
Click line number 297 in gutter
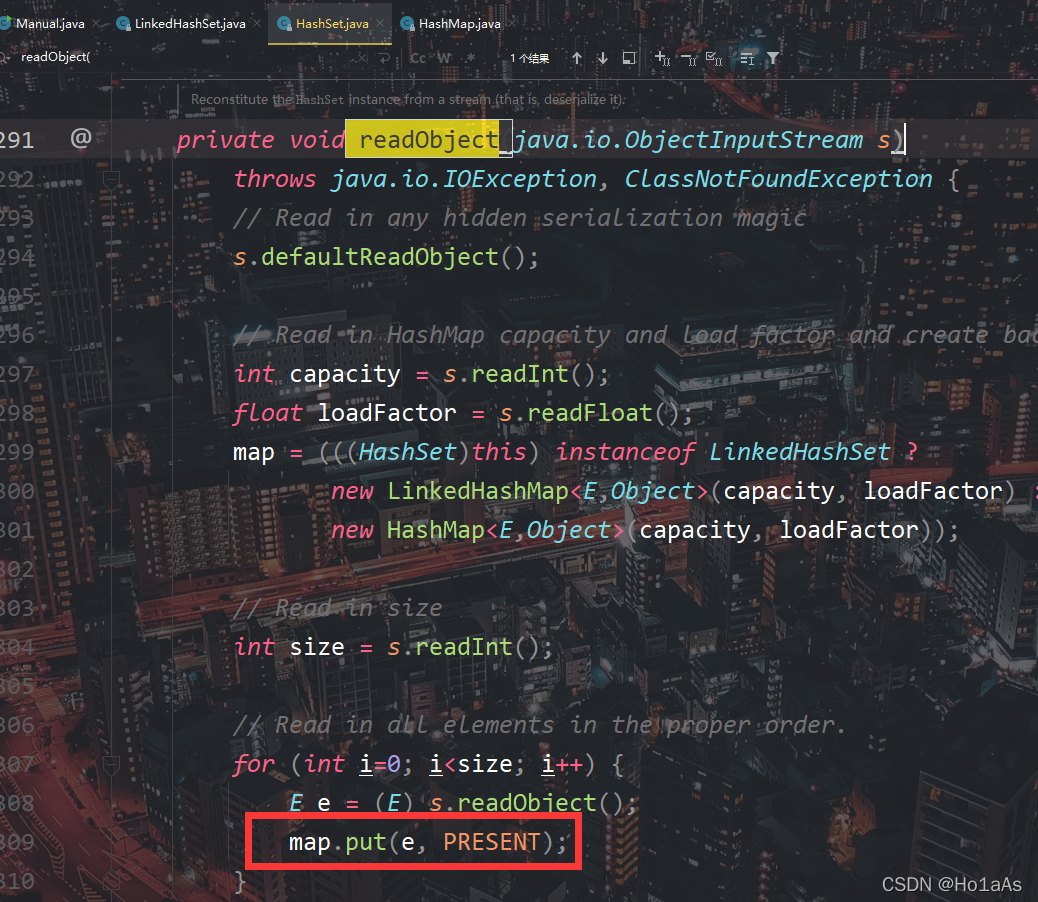point(17,375)
